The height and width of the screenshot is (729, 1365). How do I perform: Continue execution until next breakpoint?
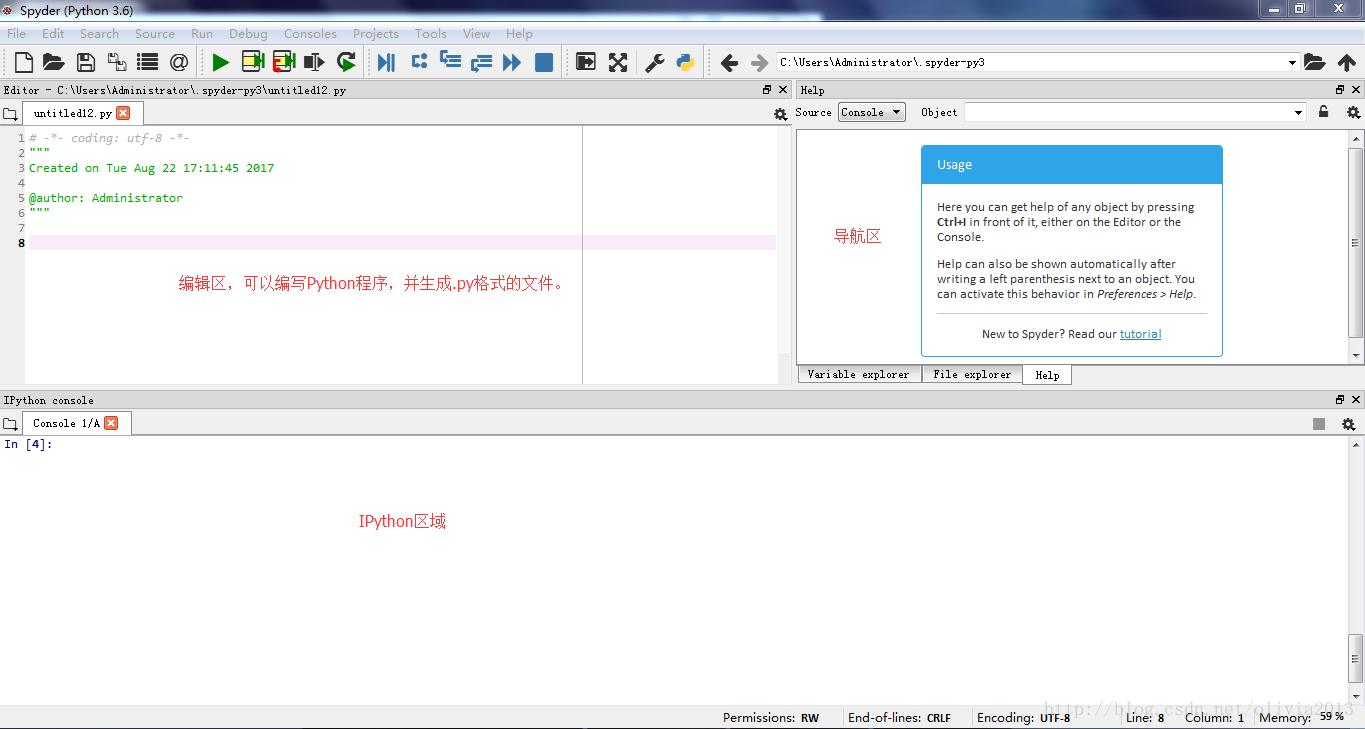coord(512,62)
